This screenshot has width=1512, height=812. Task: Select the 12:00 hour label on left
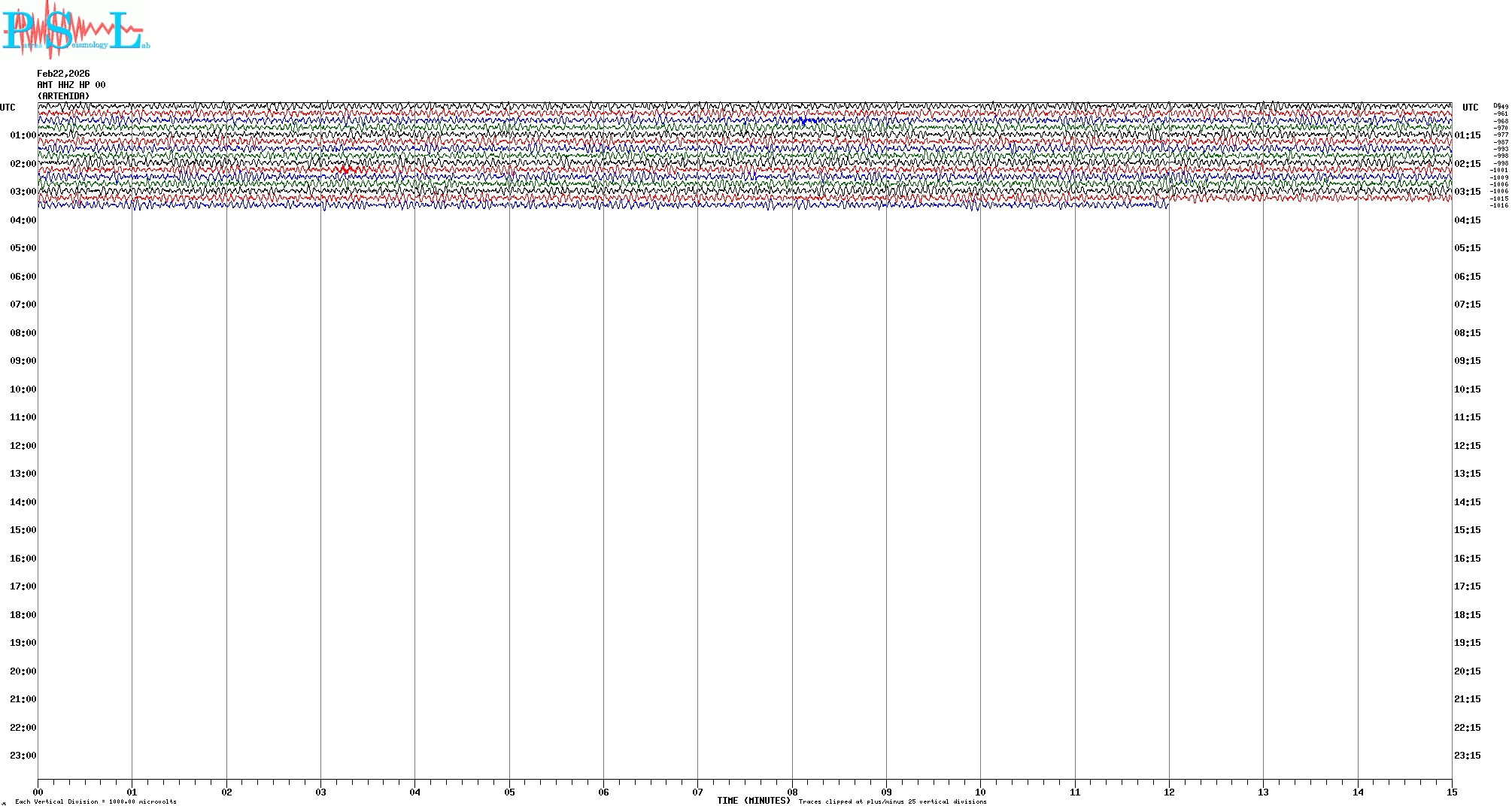tap(23, 446)
